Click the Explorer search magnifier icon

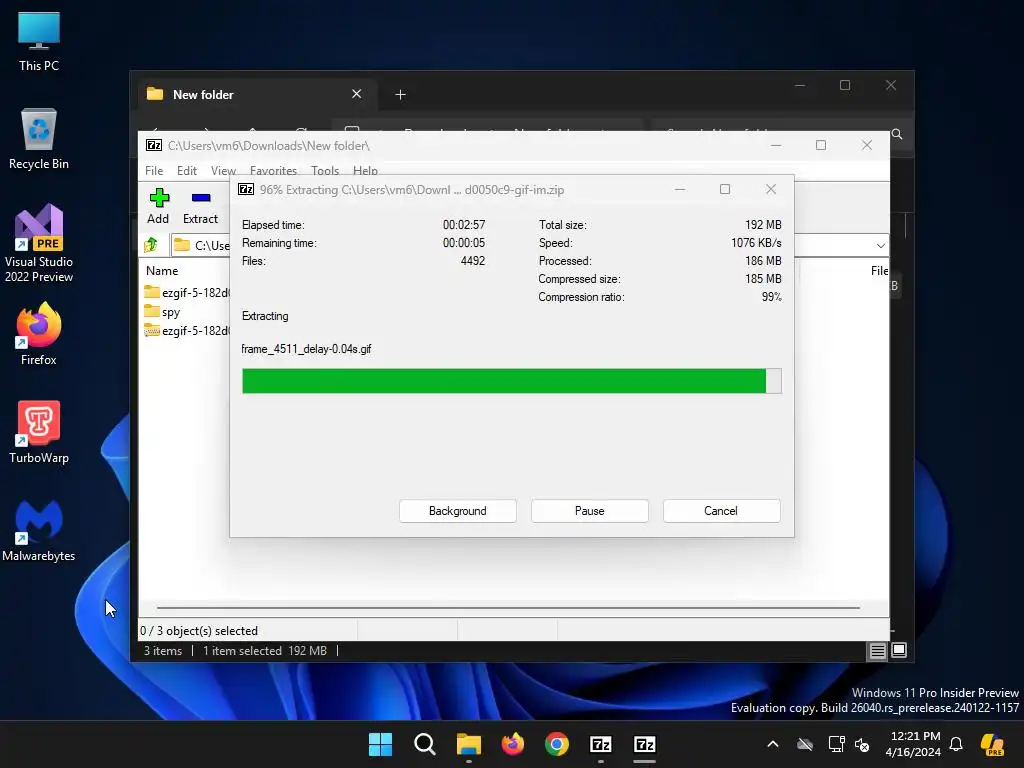pyautogui.click(x=897, y=134)
